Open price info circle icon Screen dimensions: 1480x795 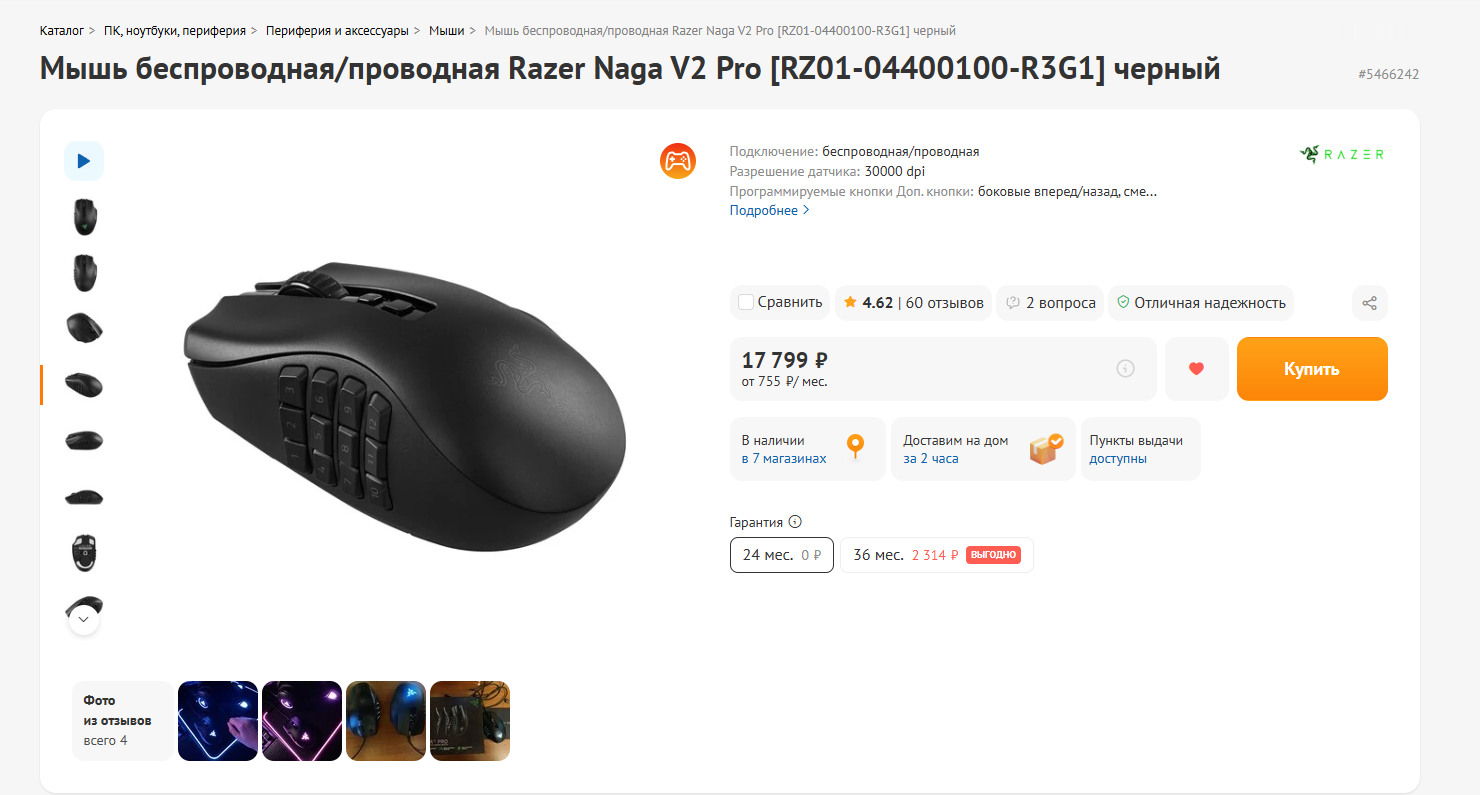[1125, 369]
